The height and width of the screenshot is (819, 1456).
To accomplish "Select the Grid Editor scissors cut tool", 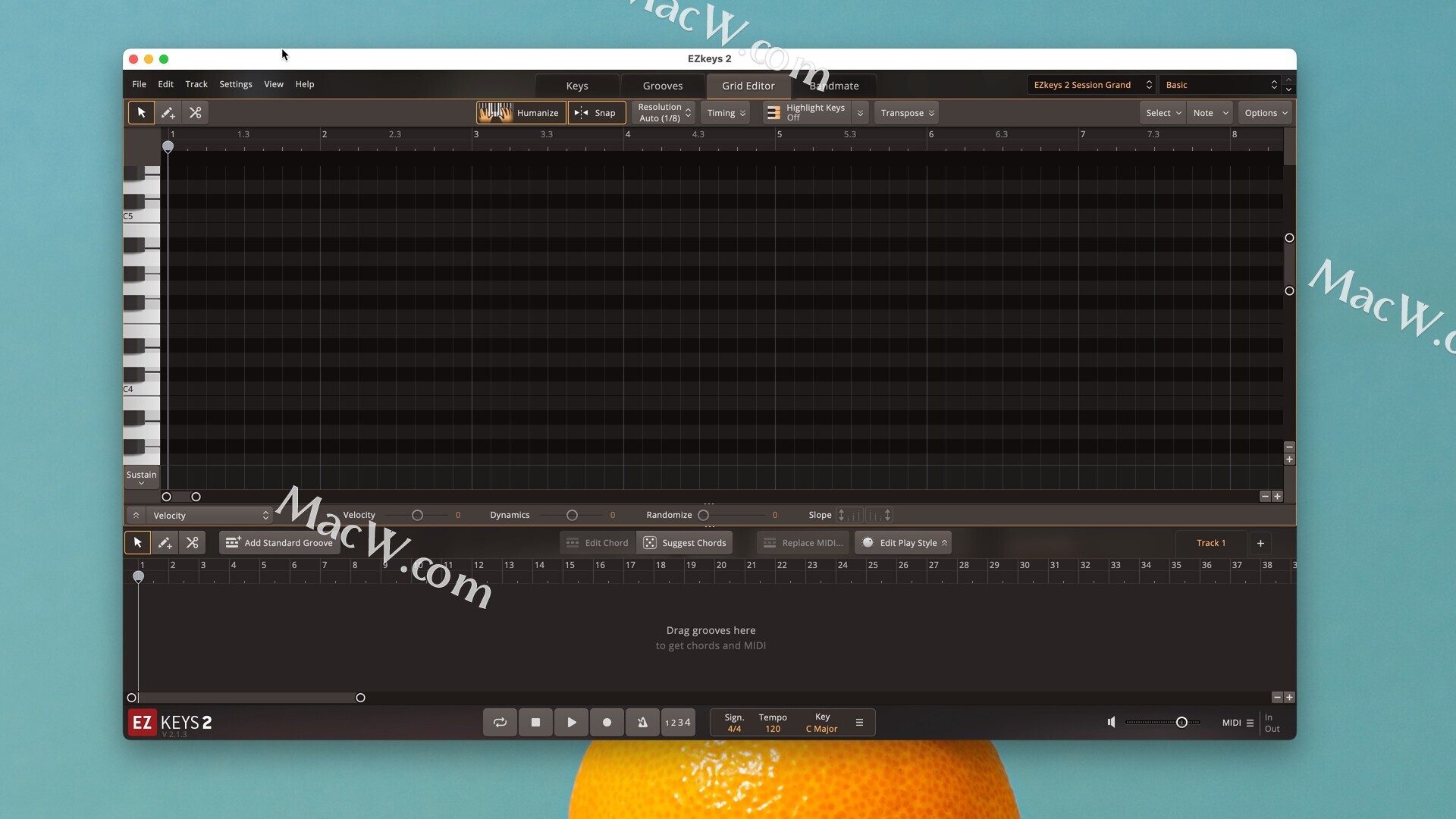I will pos(195,112).
